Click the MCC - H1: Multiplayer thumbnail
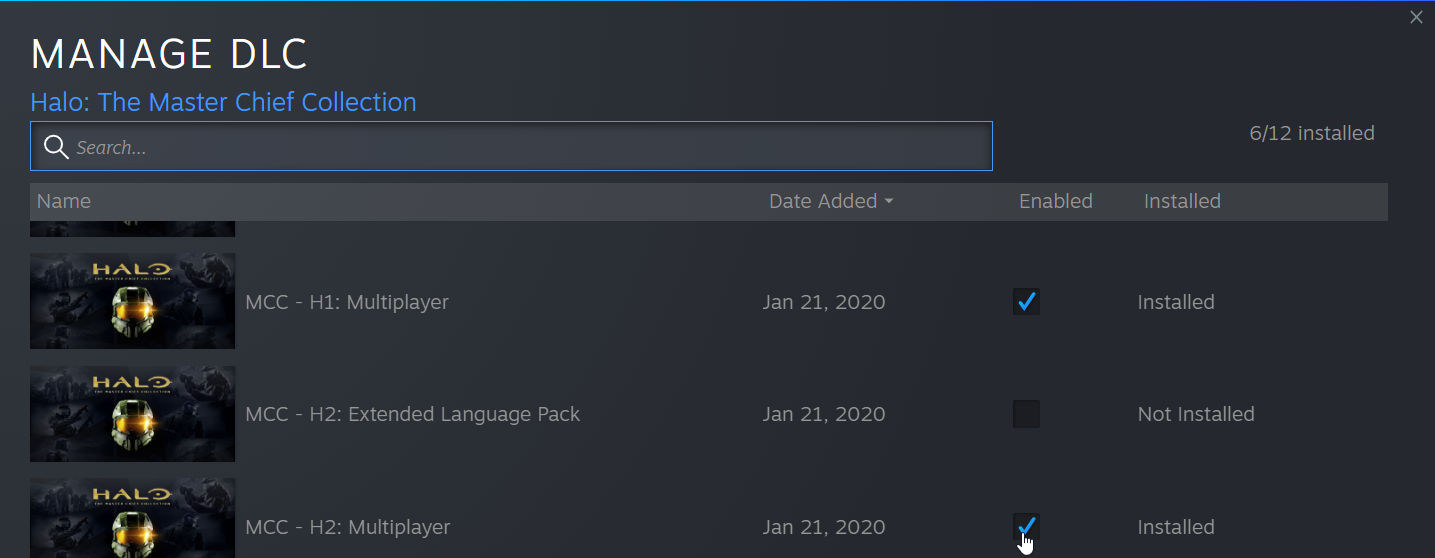Image resolution: width=1435 pixels, height=558 pixels. pyautogui.click(x=132, y=301)
